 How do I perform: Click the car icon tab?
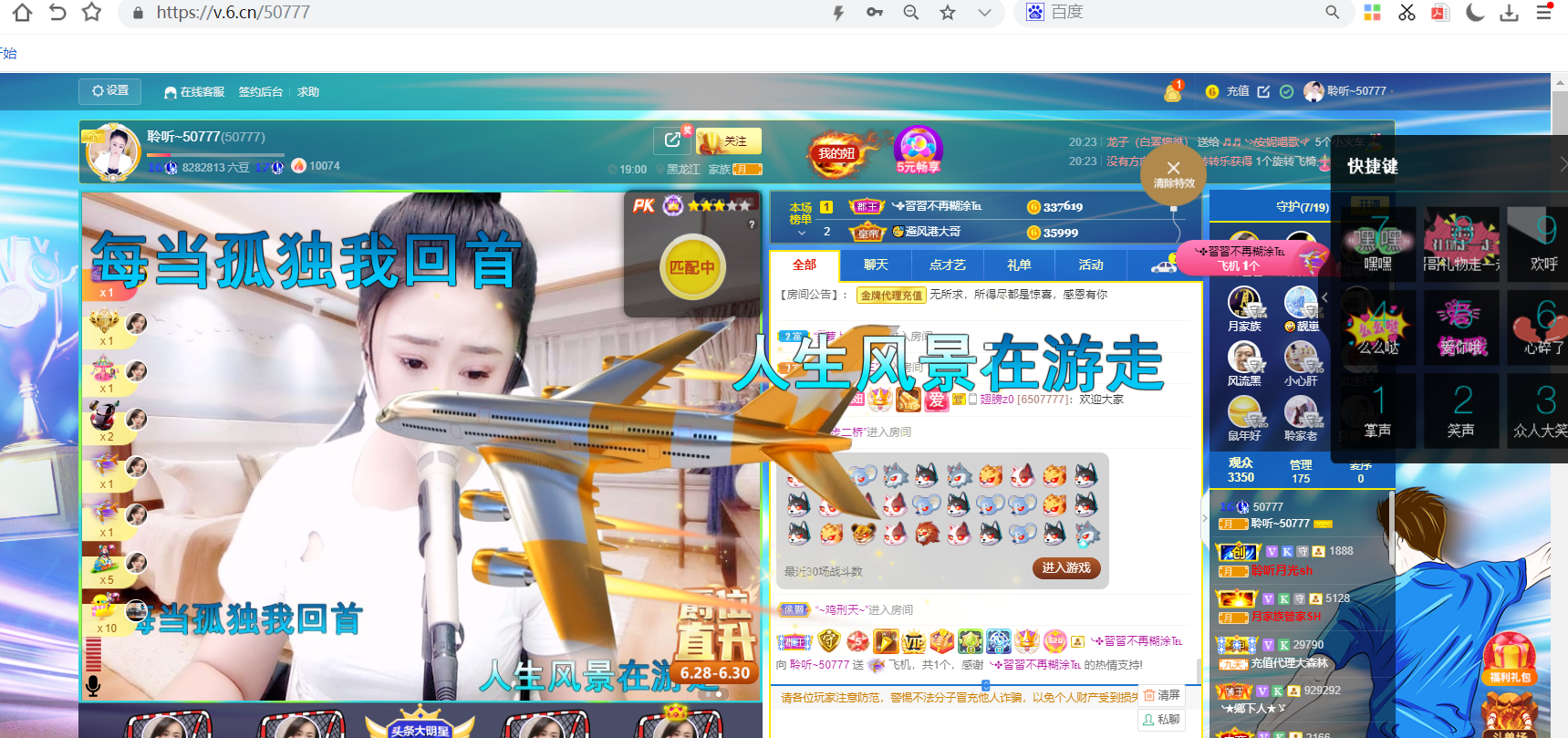click(x=1163, y=265)
